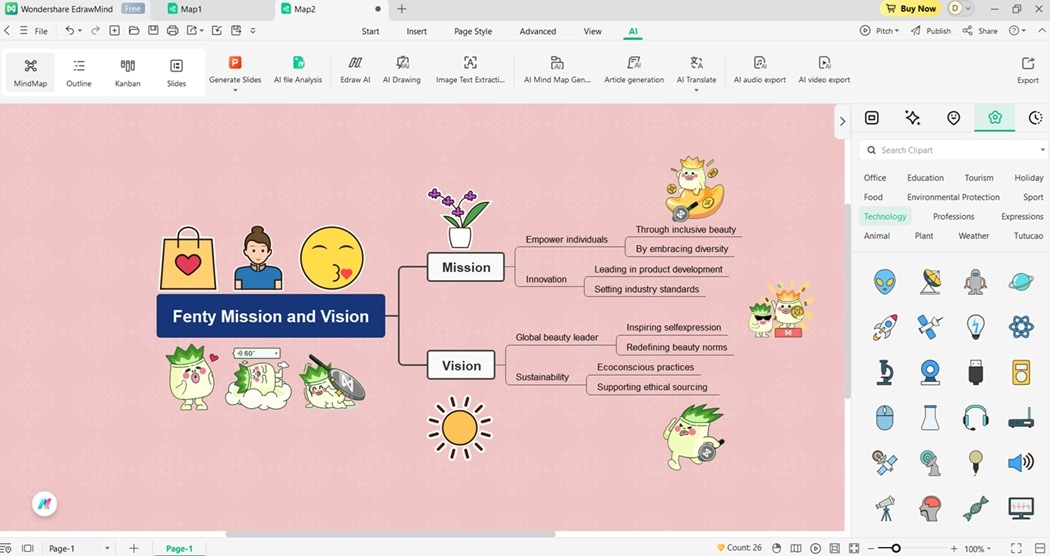This screenshot has height=556, width=1050.
Task: Click the redo arrow icon
Action: [95, 31]
